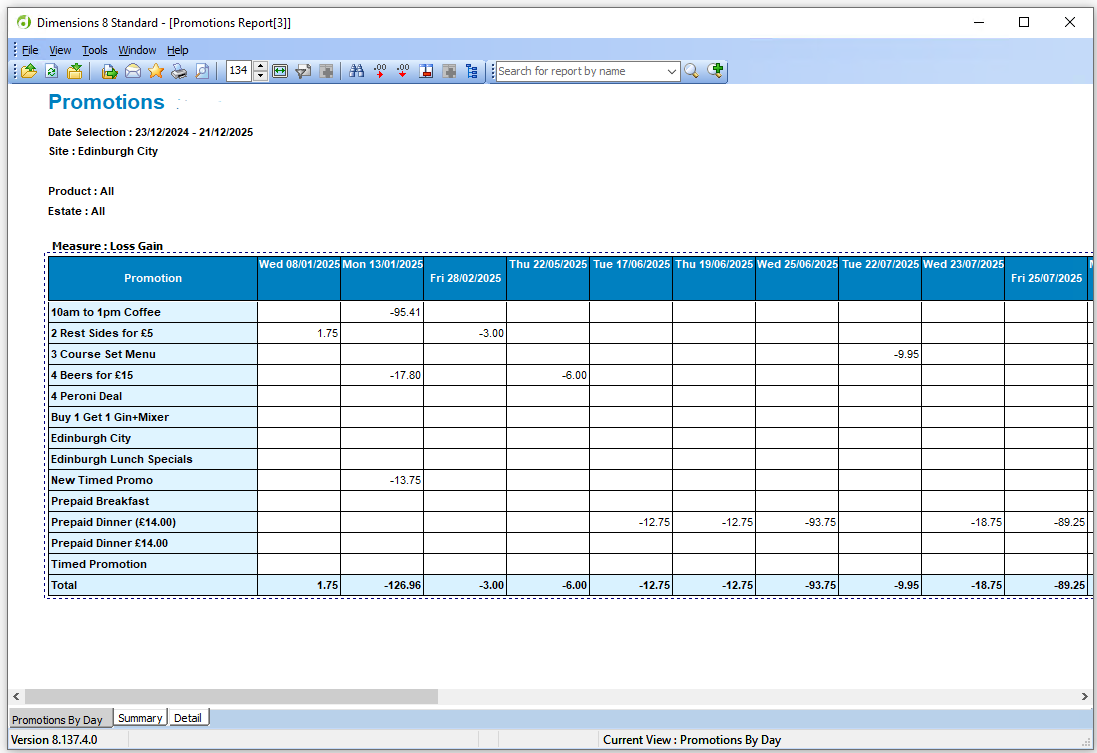The width and height of the screenshot is (1097, 753).
Task: Switch to the Detail tab
Action: pos(188,718)
